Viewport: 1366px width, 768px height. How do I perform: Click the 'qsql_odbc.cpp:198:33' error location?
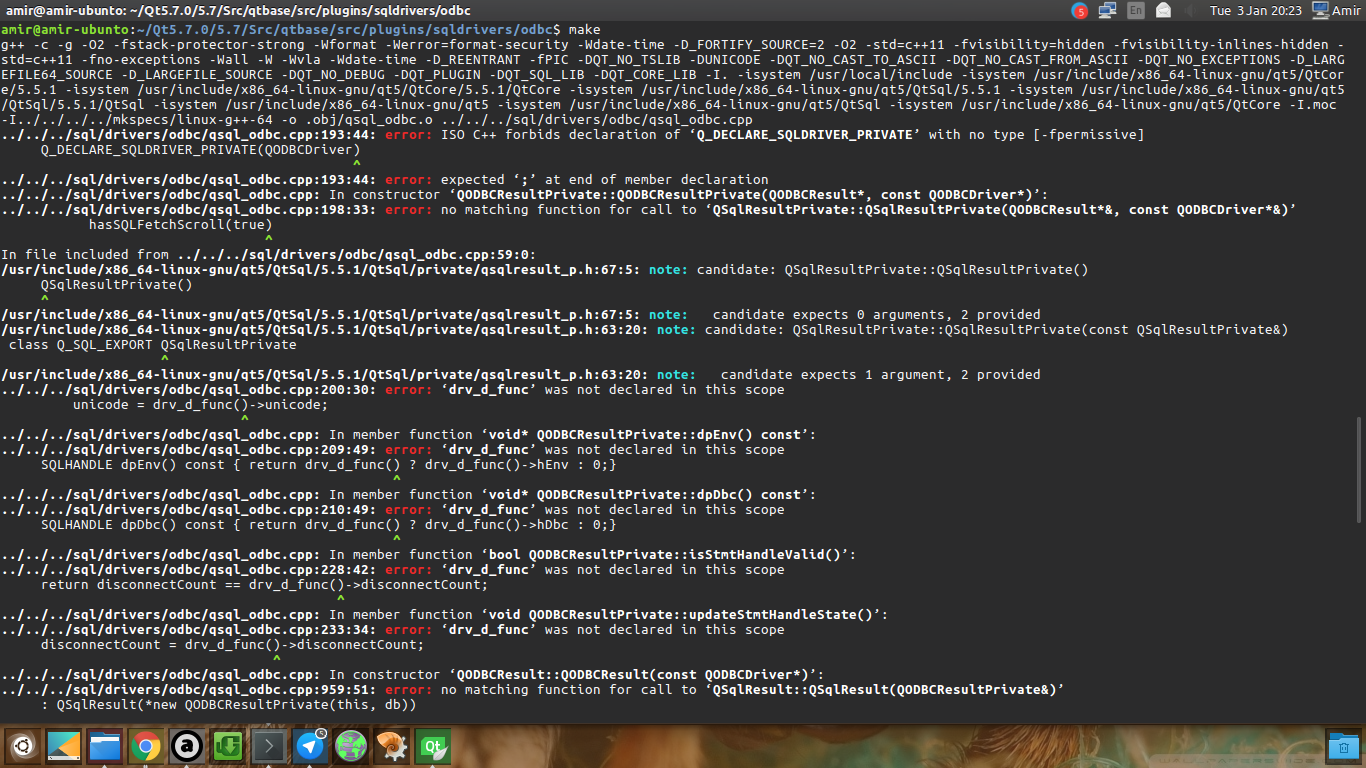click(x=189, y=210)
